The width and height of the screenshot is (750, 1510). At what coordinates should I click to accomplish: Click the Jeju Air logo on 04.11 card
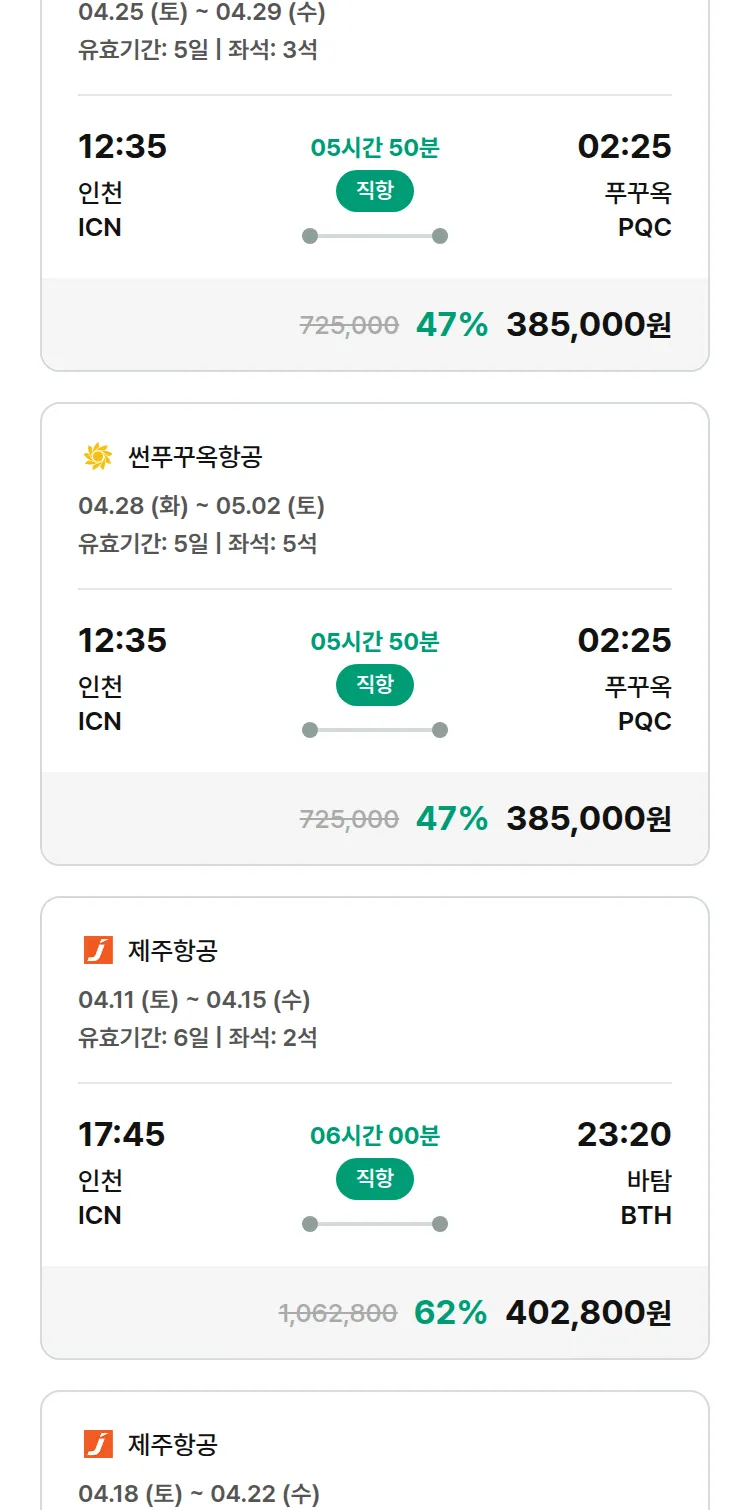coord(98,950)
